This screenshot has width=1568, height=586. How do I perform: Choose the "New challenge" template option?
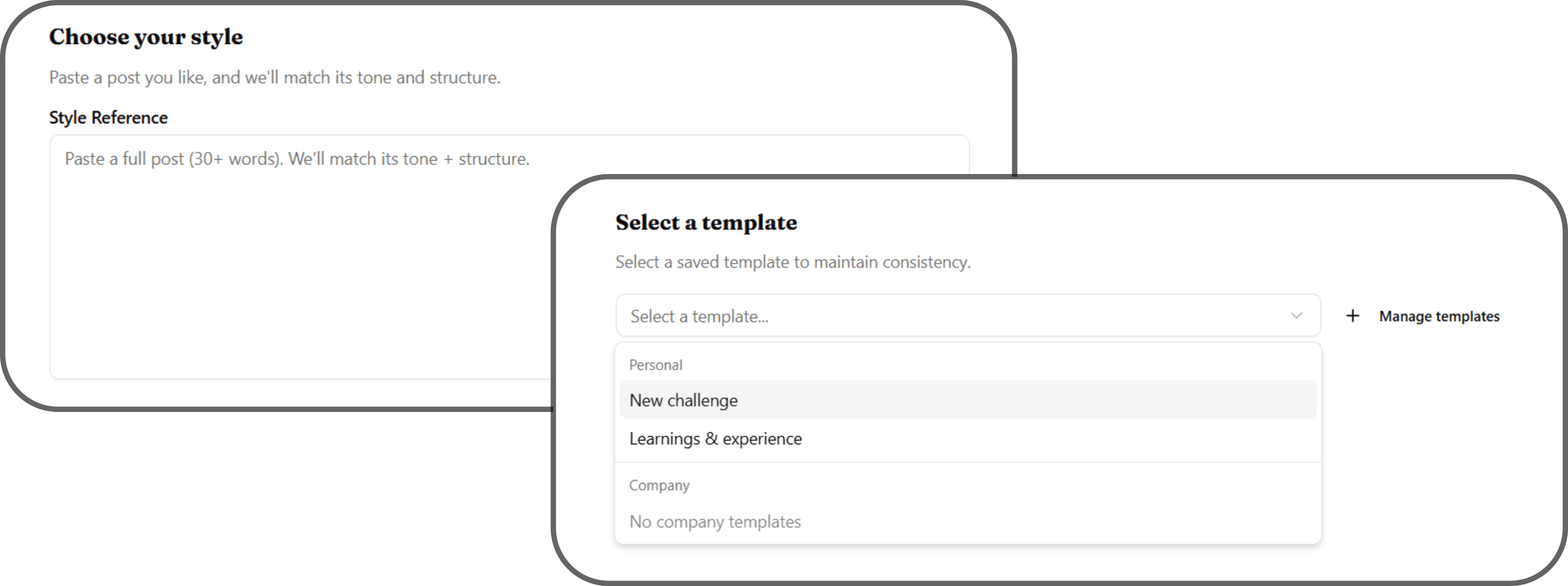[684, 401]
